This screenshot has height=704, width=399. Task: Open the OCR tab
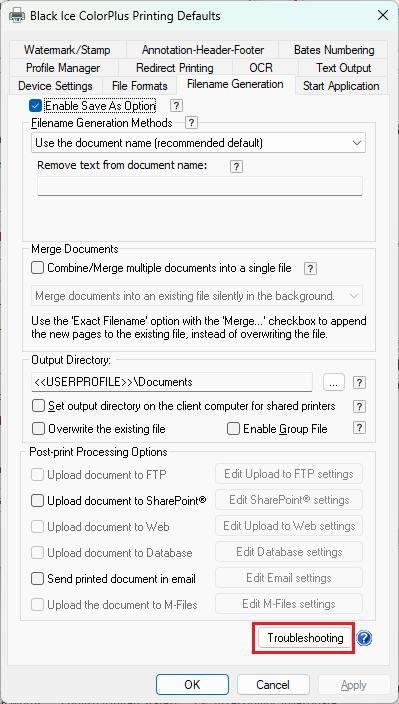[x=261, y=68]
